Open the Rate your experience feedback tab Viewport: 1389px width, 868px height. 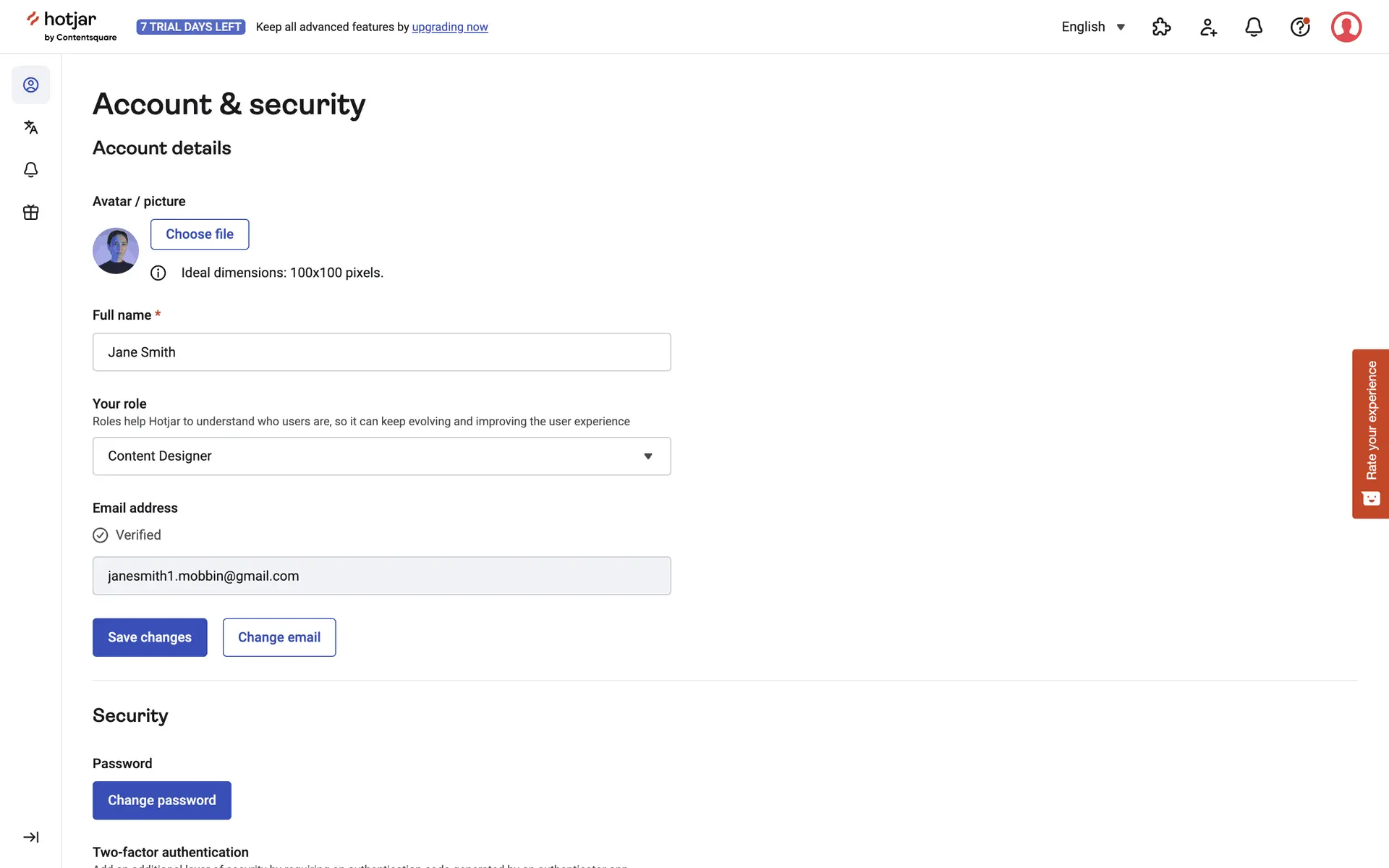1370,433
